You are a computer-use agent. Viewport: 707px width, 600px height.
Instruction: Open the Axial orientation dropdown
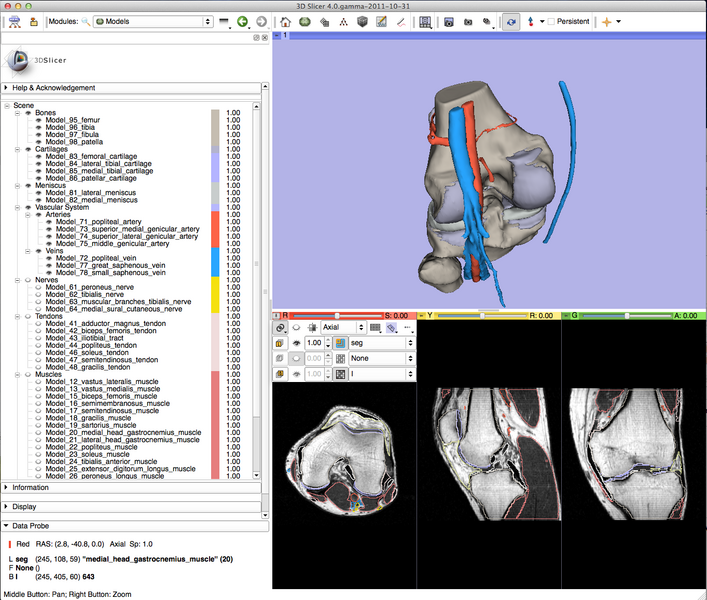(341, 327)
